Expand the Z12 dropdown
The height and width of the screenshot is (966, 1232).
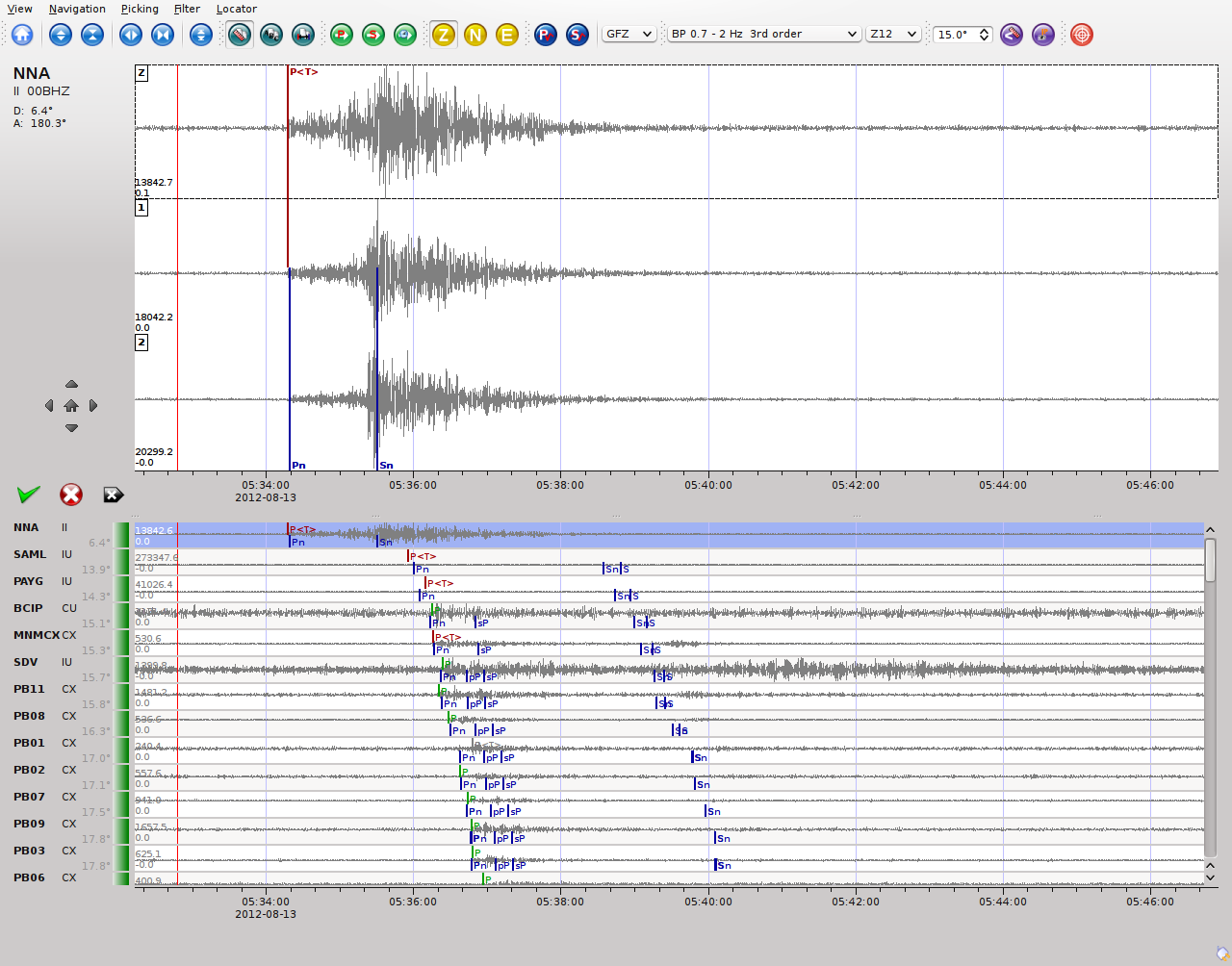tap(893, 34)
